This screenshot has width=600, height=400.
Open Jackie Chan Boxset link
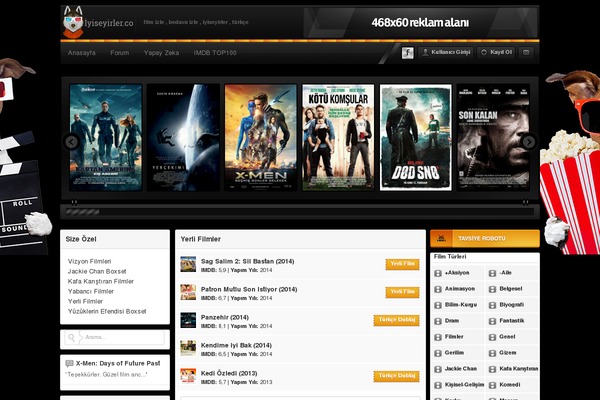point(97,271)
